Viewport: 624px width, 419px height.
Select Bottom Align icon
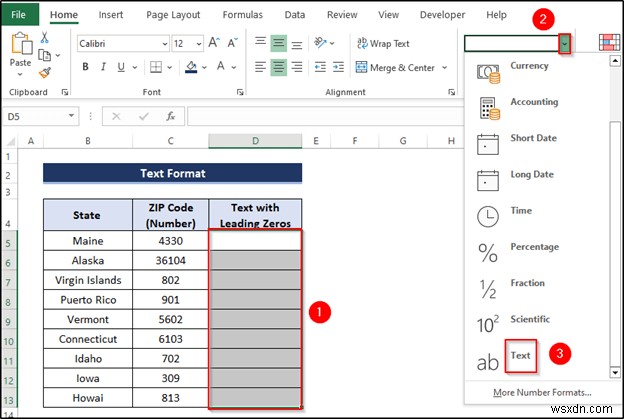pos(297,44)
